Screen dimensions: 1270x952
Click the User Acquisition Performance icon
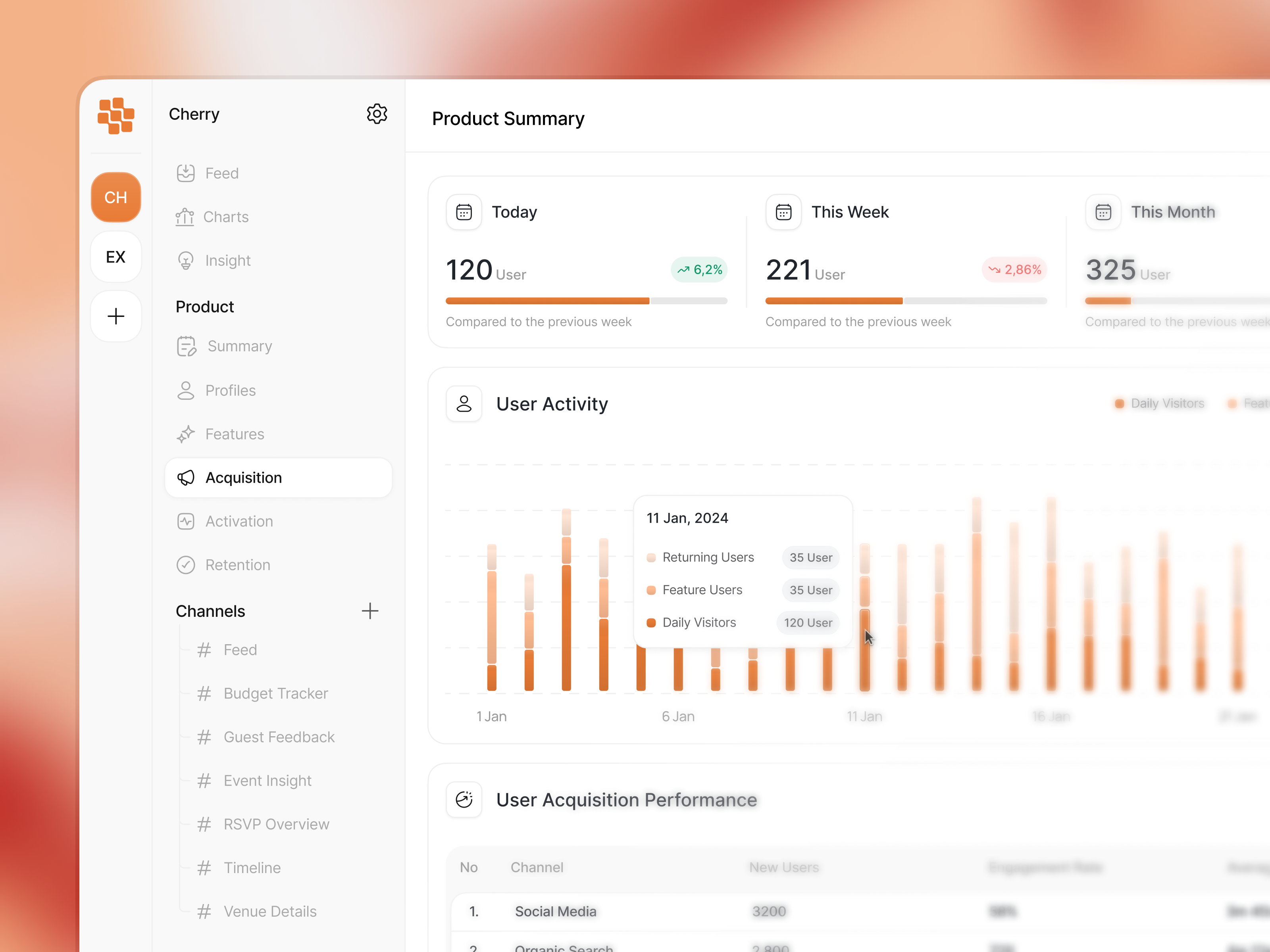pyautogui.click(x=464, y=799)
